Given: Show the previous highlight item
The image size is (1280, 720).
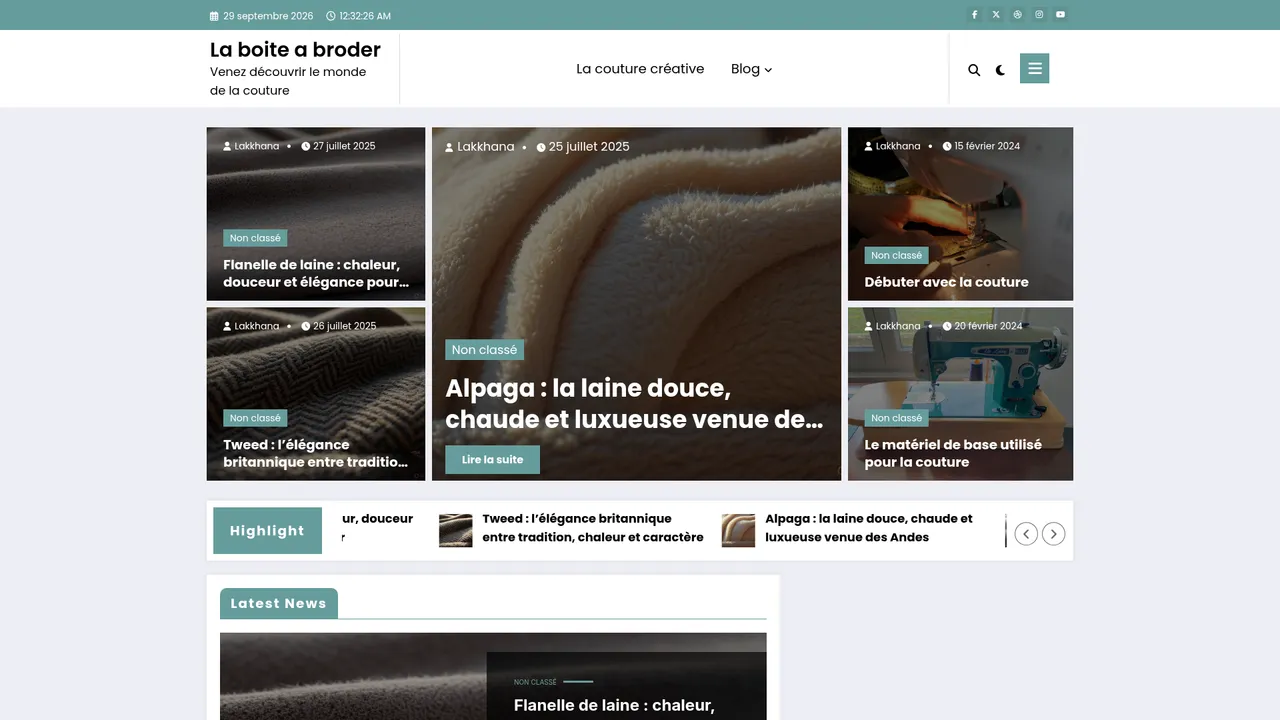Looking at the screenshot, I should (1026, 534).
